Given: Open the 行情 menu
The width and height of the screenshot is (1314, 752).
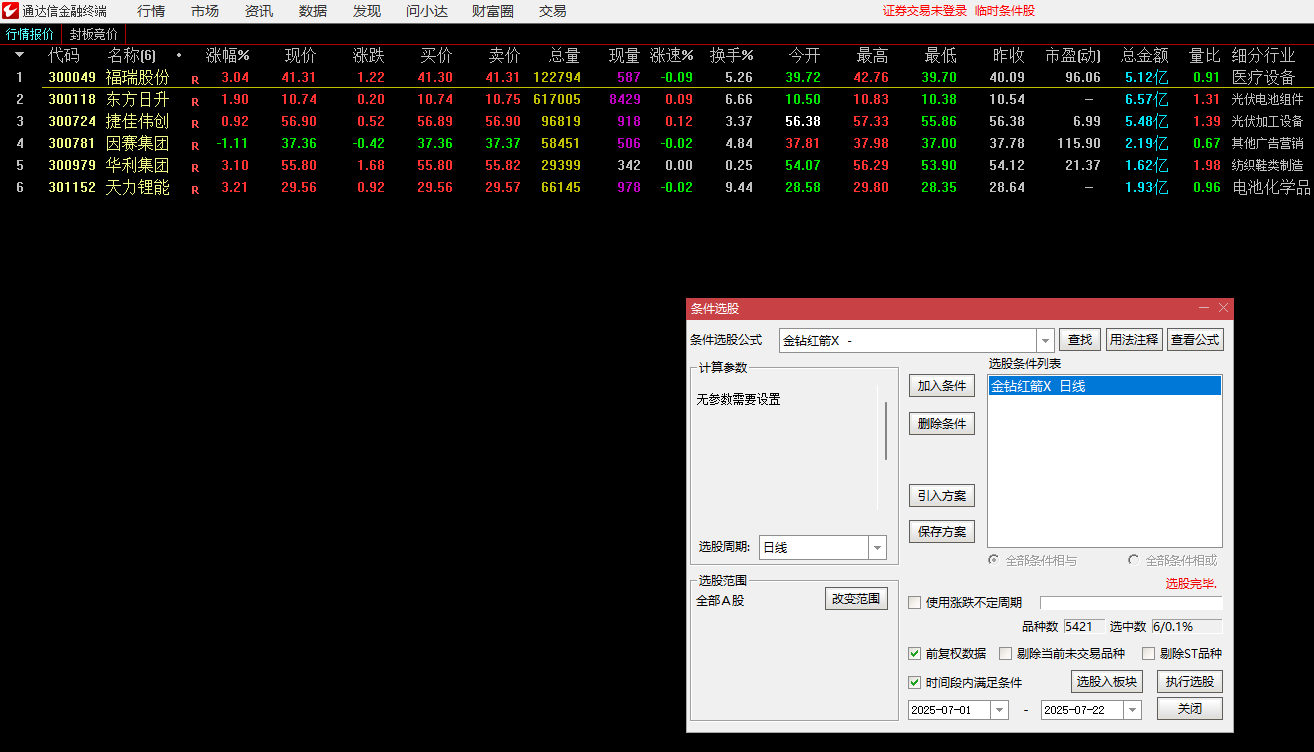Looking at the screenshot, I should pos(151,11).
